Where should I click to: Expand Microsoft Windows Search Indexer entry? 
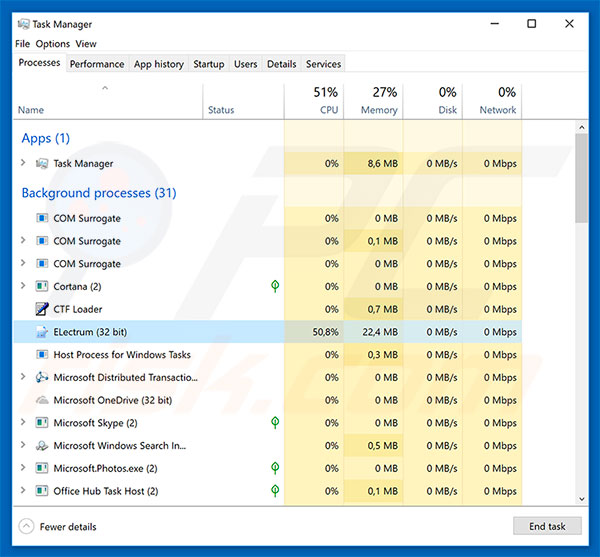point(23,445)
